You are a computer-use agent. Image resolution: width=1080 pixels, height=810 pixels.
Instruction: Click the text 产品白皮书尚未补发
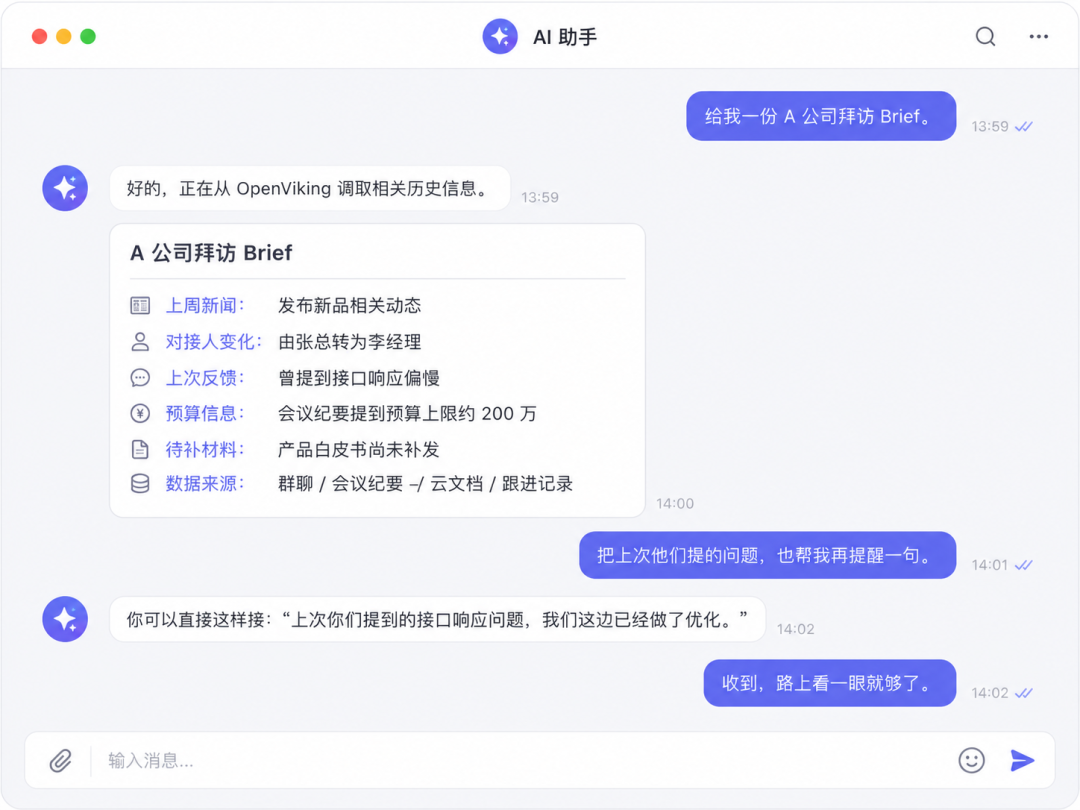(x=359, y=450)
